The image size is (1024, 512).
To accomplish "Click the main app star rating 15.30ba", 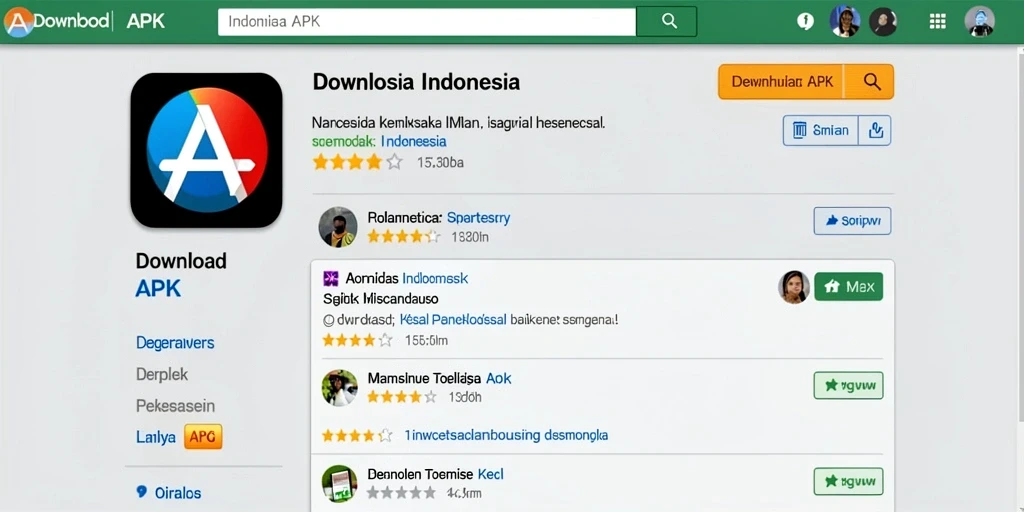I will click(388, 162).
